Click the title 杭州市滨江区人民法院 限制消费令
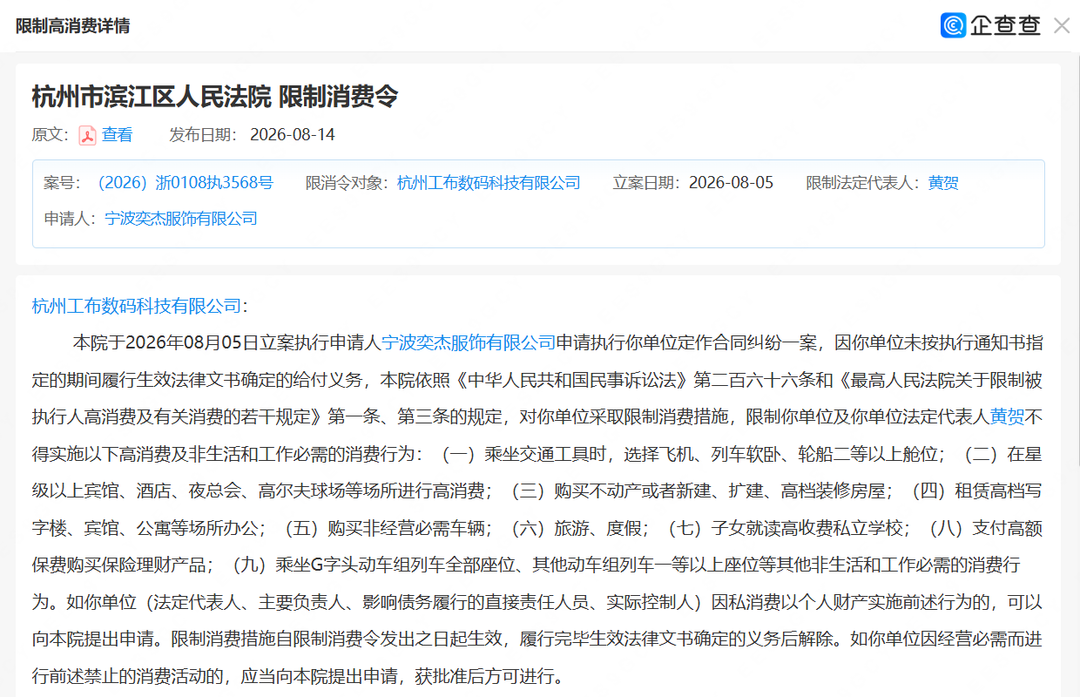Screen dimensions: 1080x697 coord(215,96)
